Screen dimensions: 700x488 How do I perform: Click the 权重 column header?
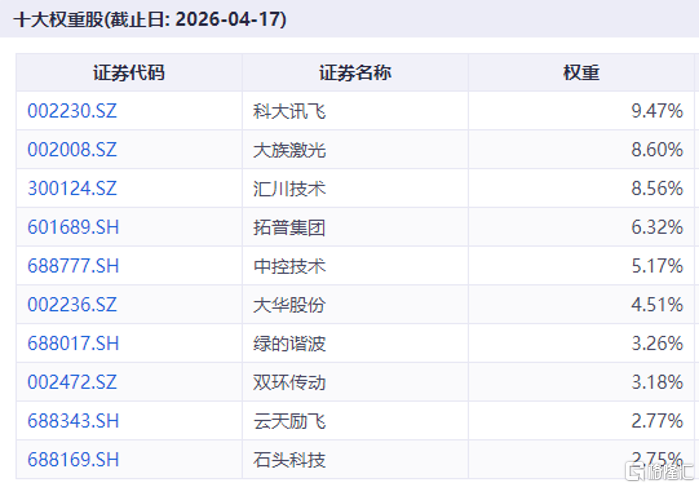[581, 73]
